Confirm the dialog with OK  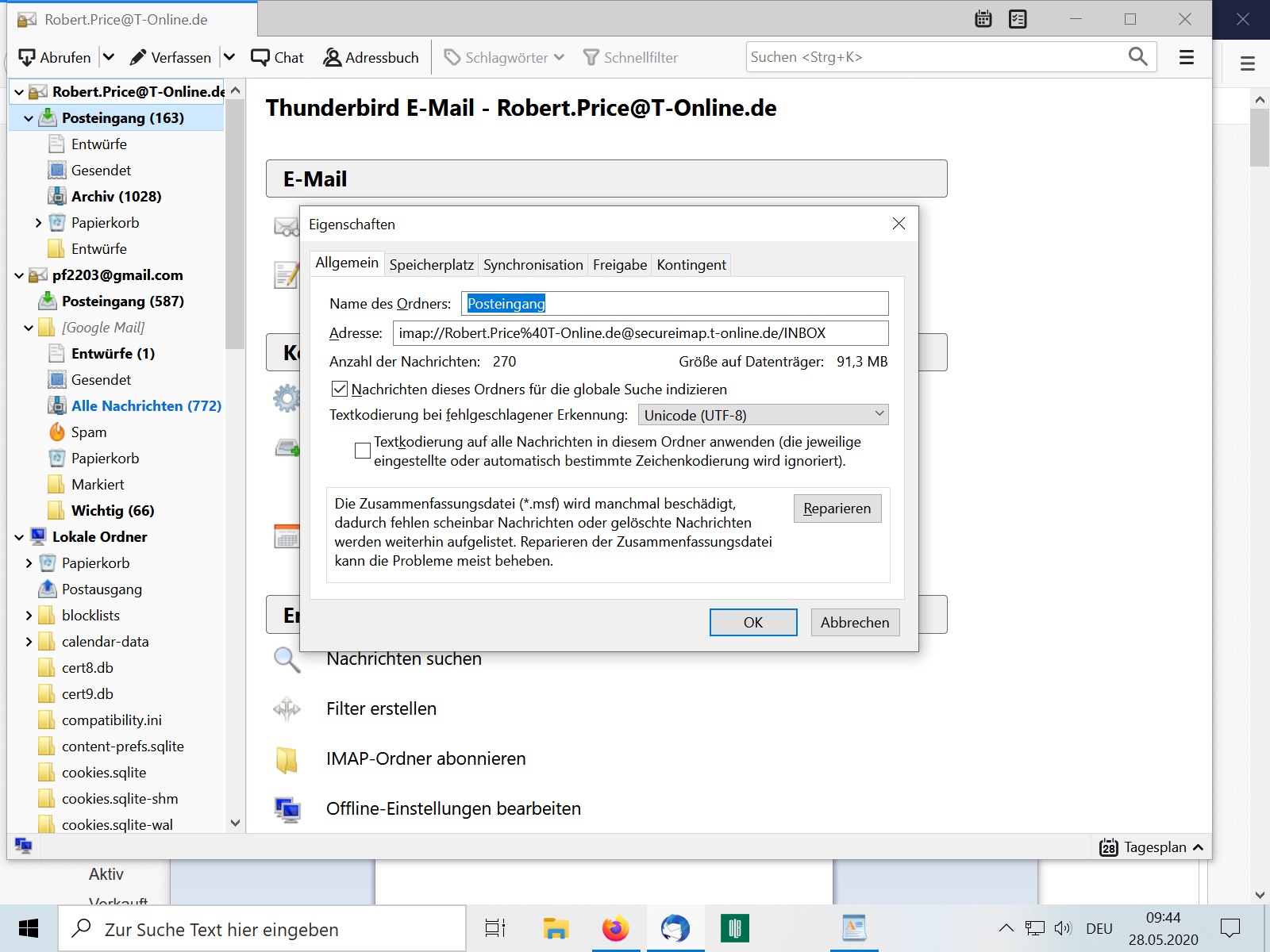pos(753,623)
